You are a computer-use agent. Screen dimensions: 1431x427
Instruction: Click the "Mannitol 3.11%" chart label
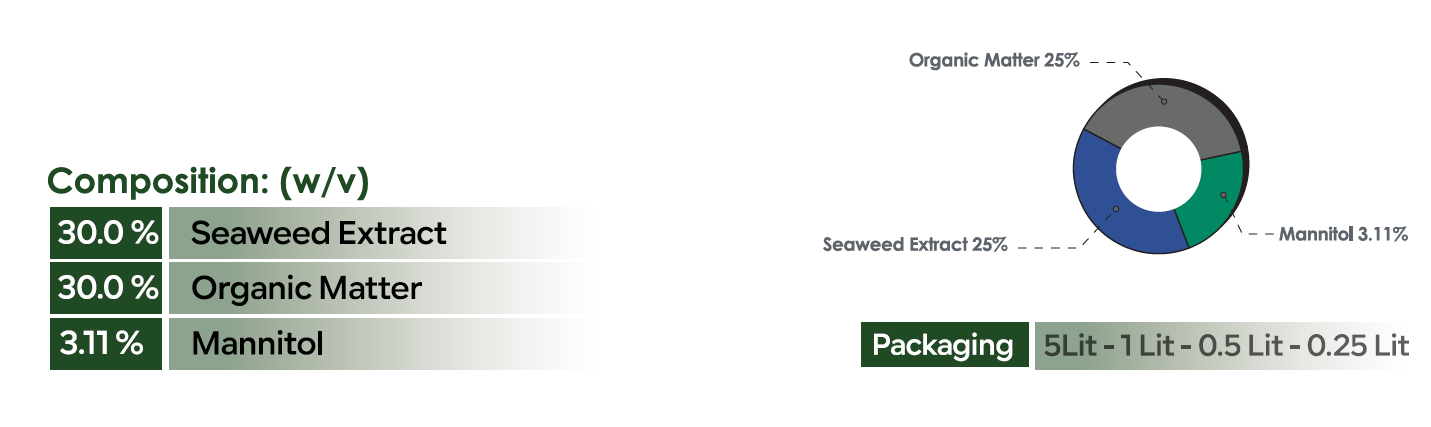pyautogui.click(x=1343, y=234)
